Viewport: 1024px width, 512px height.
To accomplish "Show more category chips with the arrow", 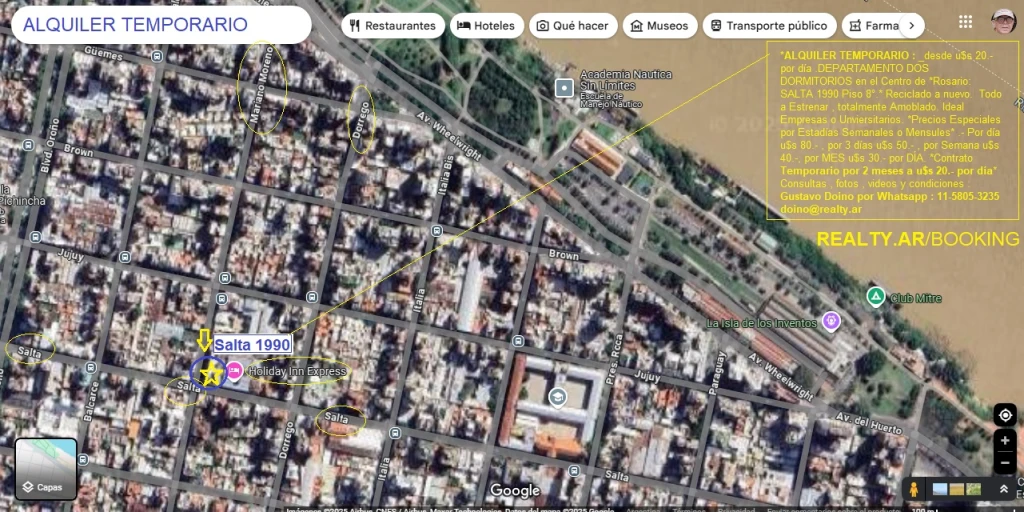I will (912, 26).
